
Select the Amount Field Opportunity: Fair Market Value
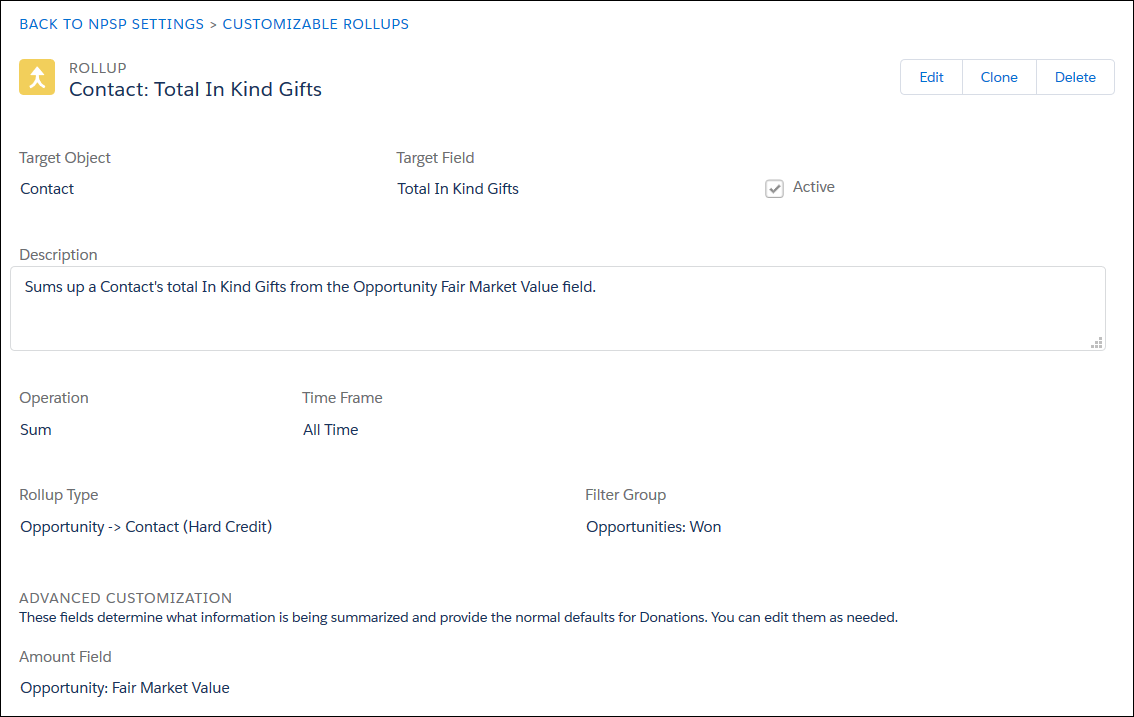(x=125, y=688)
